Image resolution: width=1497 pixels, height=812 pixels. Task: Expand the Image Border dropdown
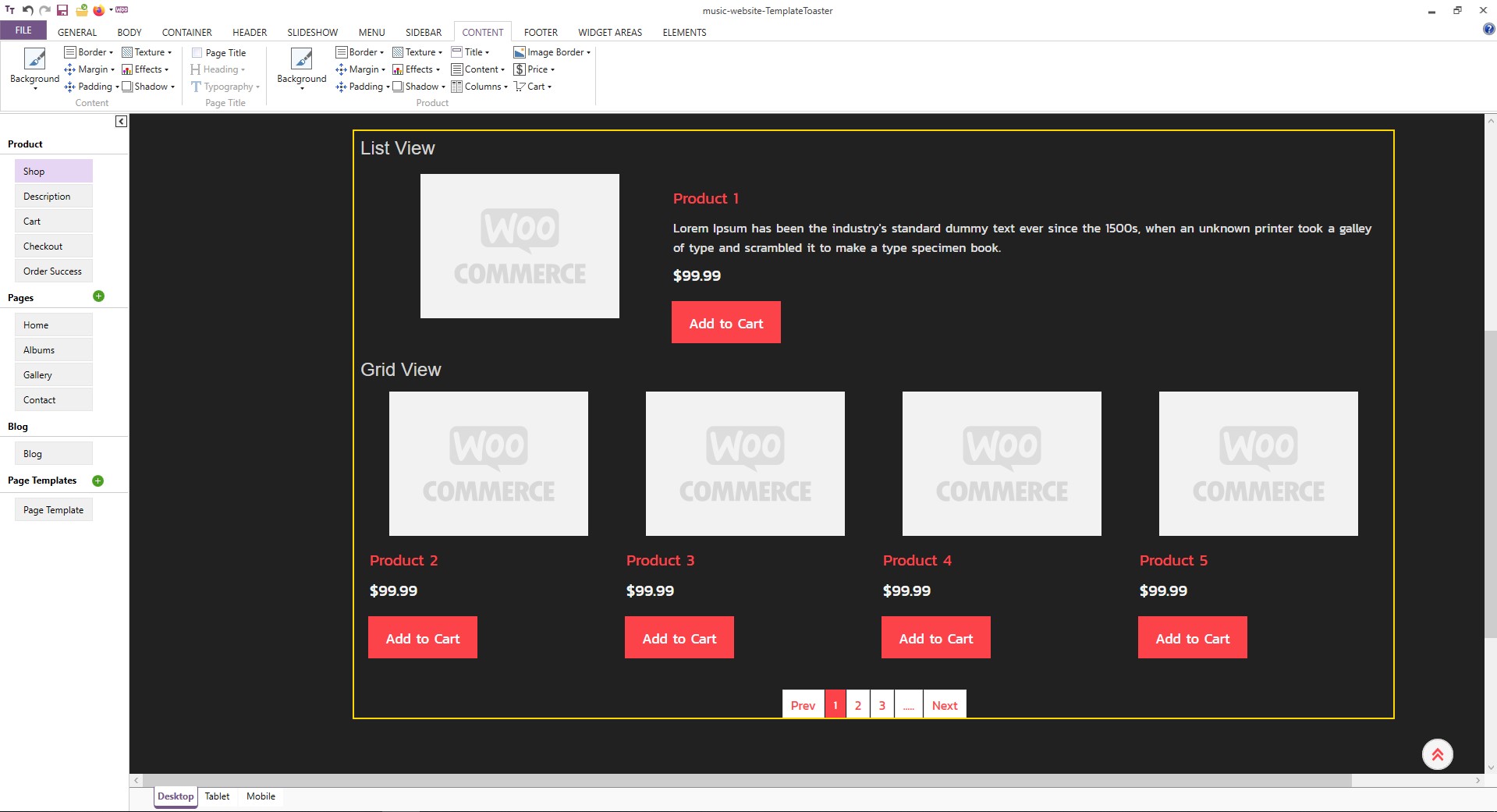(552, 52)
